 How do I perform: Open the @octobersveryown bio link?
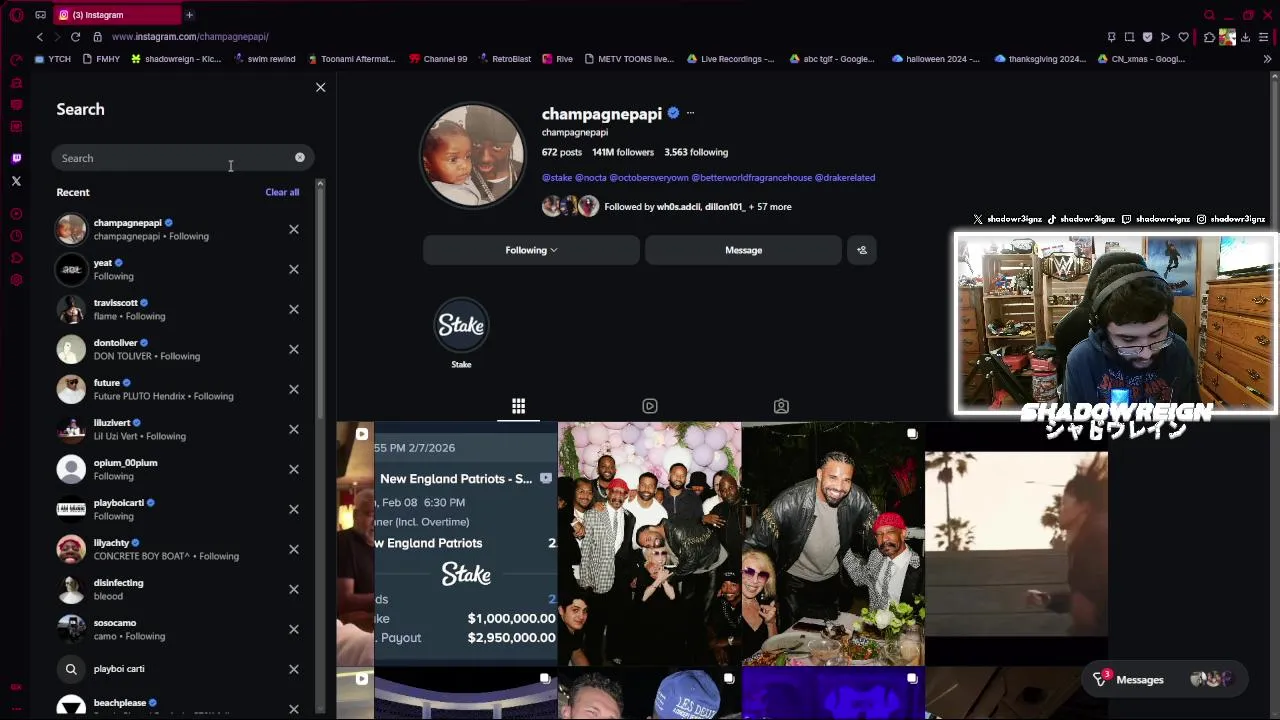(649, 178)
